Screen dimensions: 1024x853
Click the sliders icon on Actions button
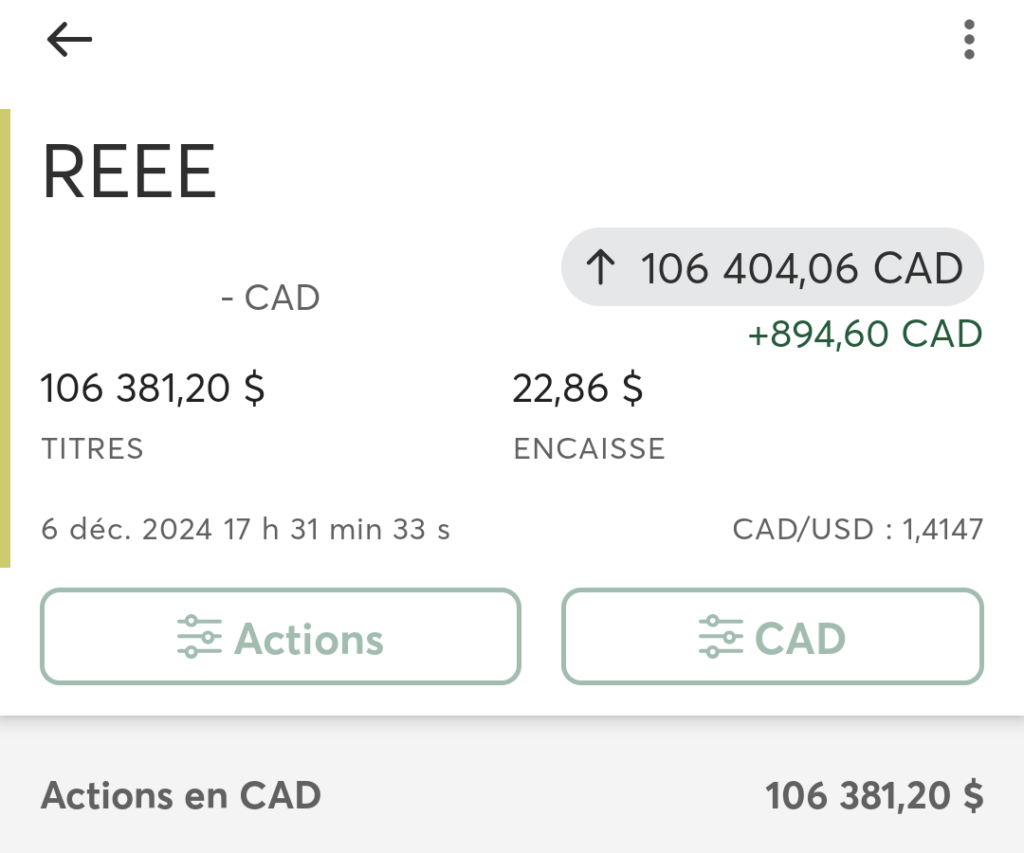point(199,636)
